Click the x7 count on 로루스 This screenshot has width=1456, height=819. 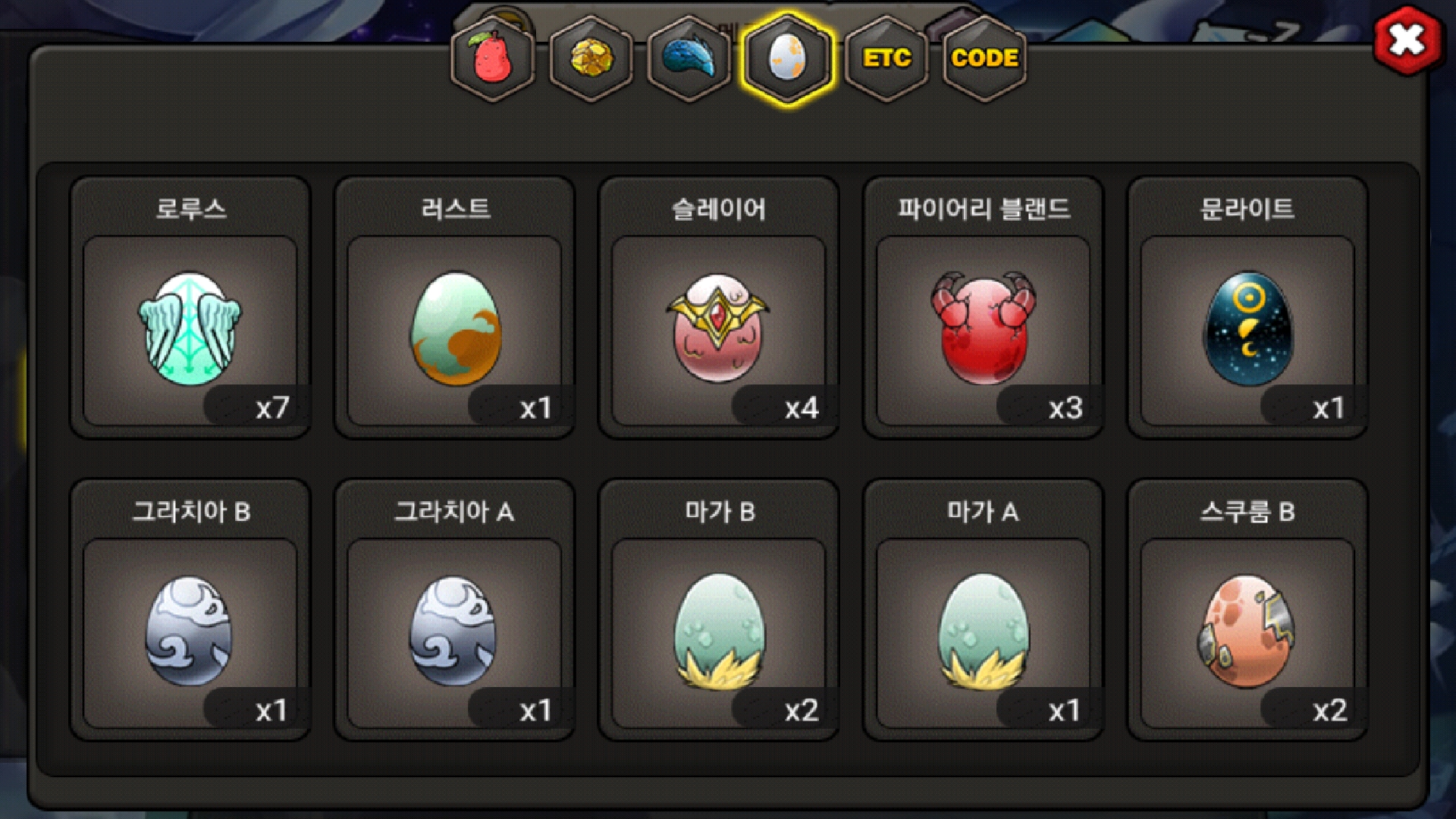[272, 408]
